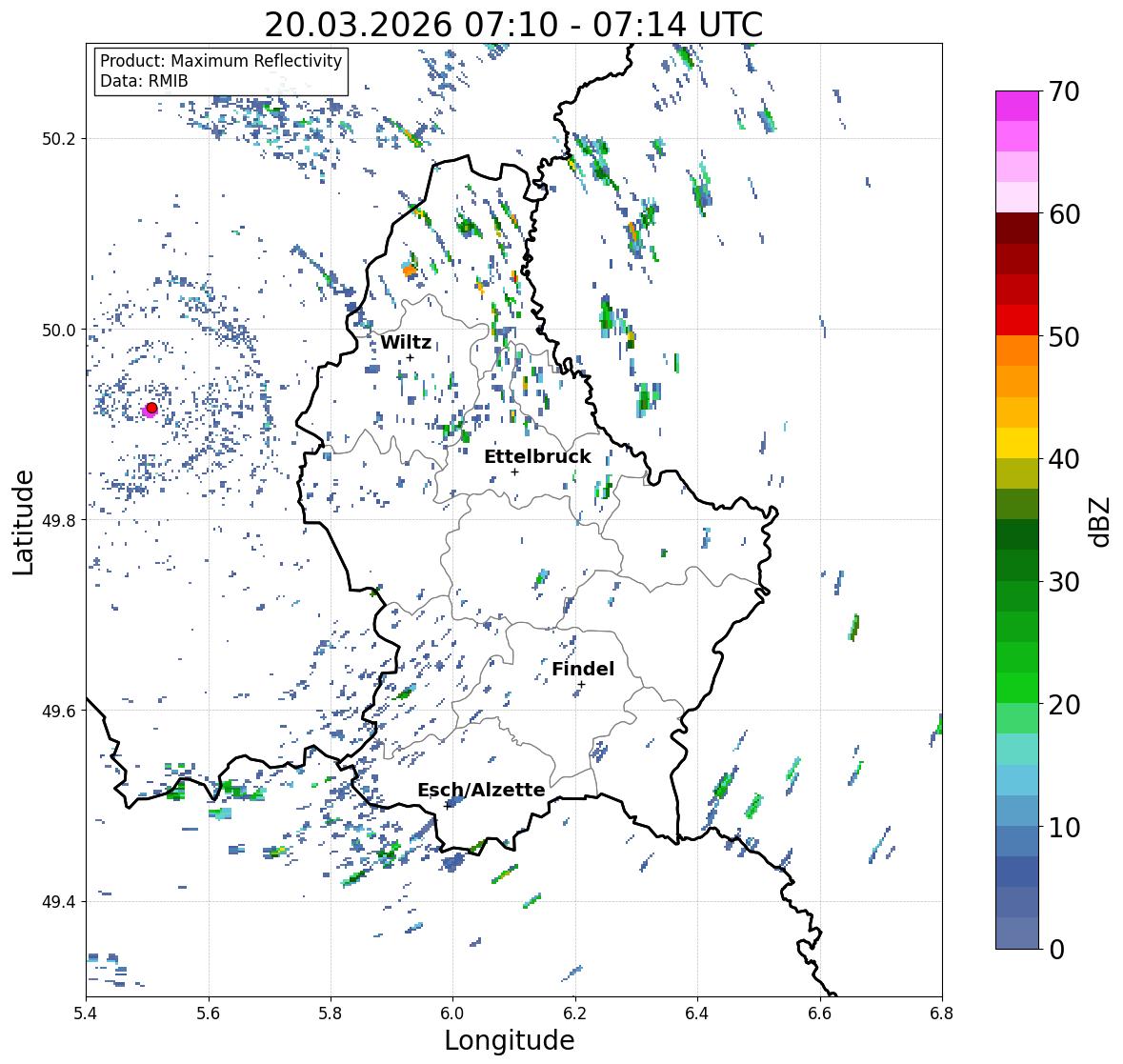Click the Longitude axis label
The height and width of the screenshot is (1064, 1123).
(x=510, y=1040)
